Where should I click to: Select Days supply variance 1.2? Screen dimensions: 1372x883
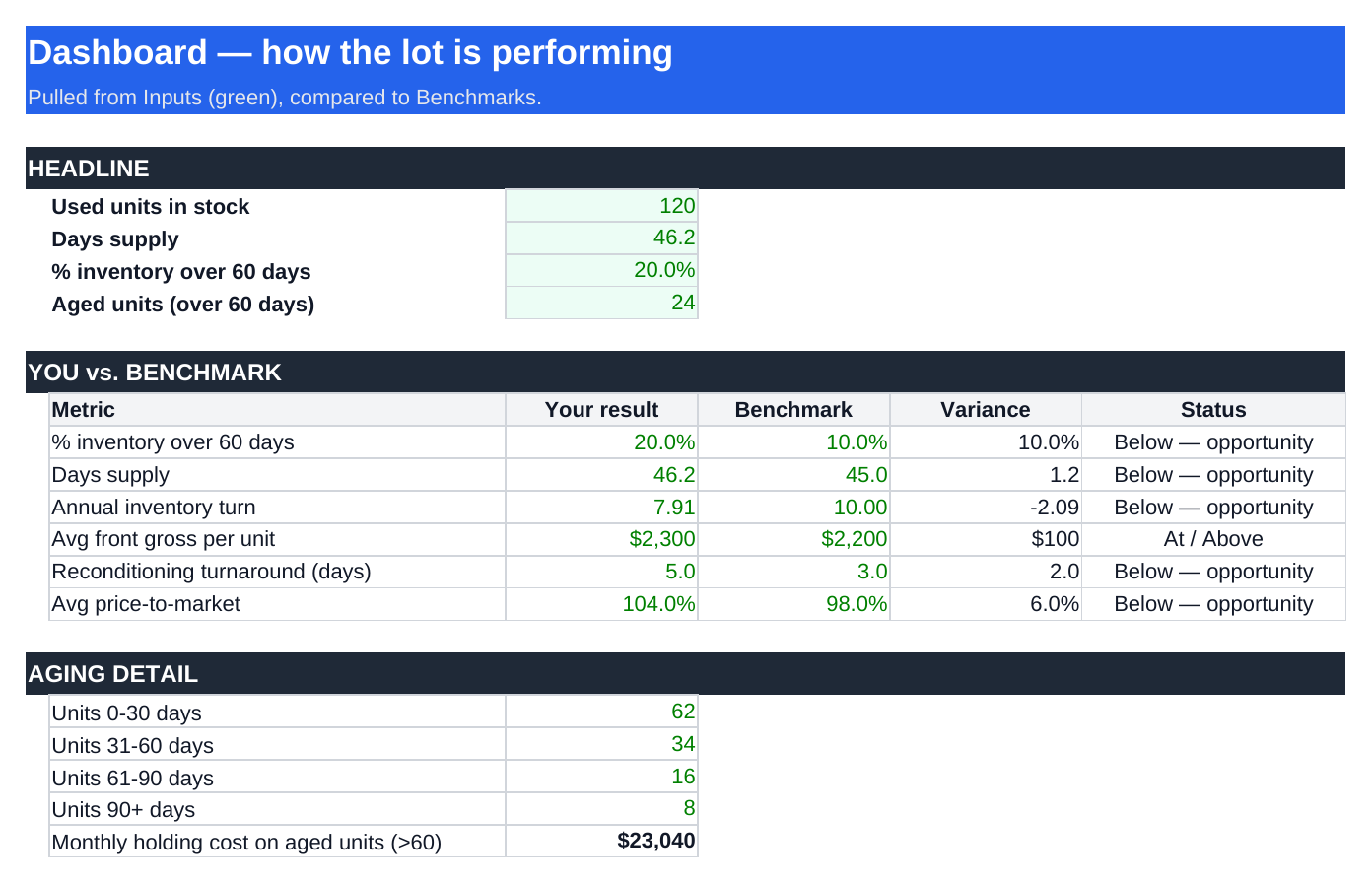pos(986,475)
